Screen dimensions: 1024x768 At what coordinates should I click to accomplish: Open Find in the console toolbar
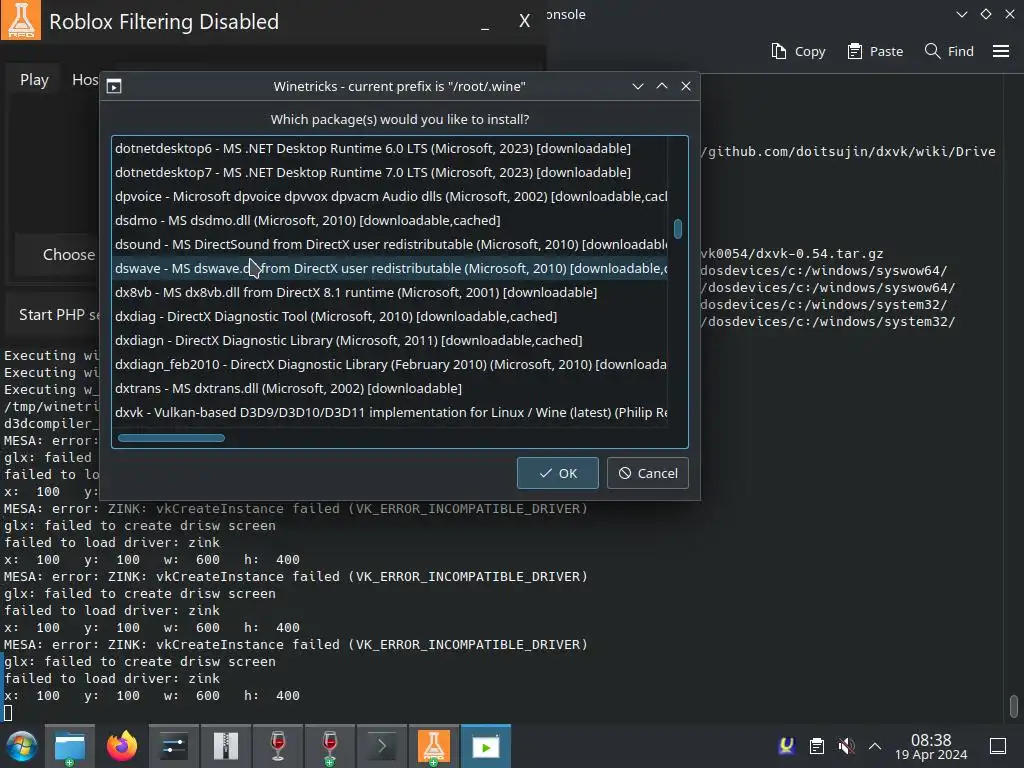pyautogui.click(x=949, y=51)
